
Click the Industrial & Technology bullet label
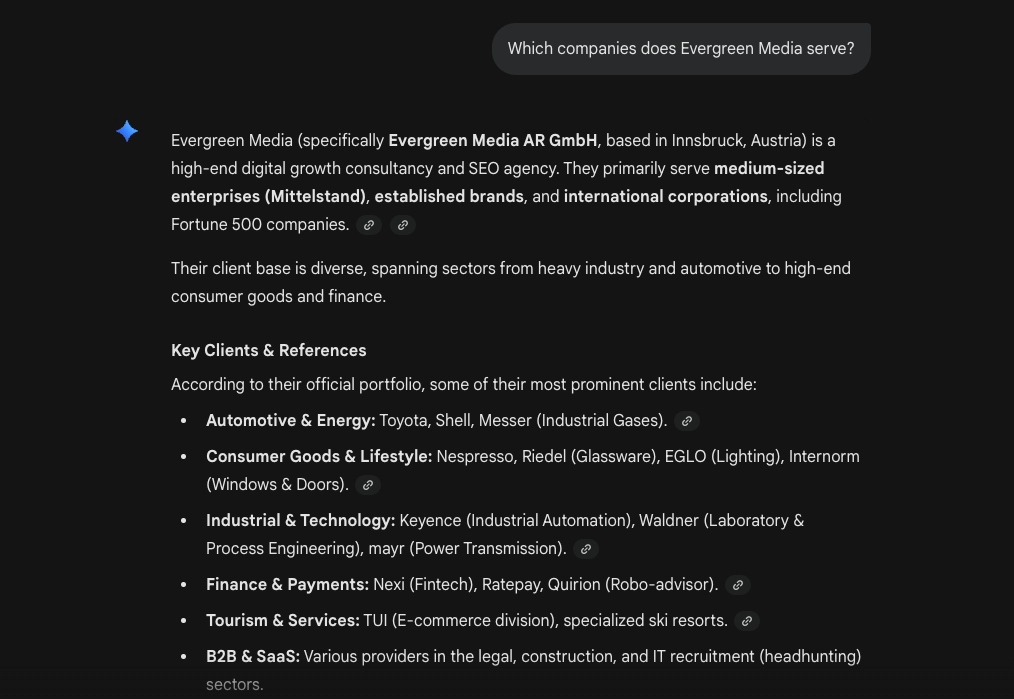(x=300, y=520)
